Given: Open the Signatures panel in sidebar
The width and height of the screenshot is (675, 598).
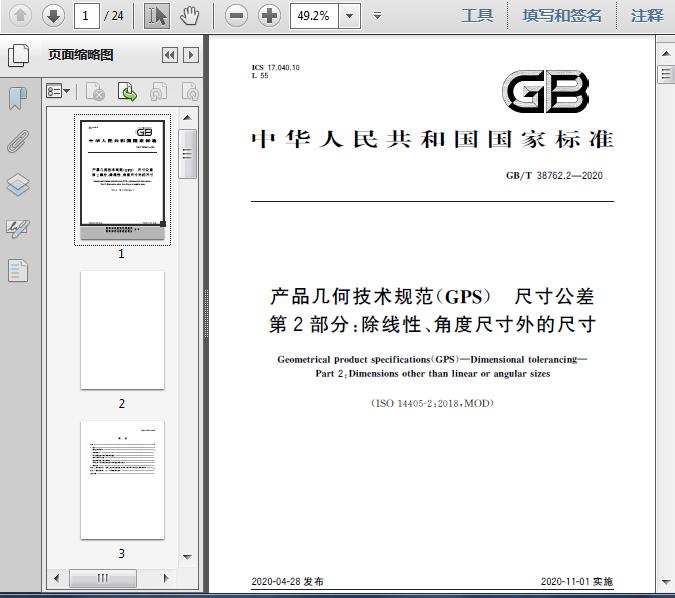Looking at the screenshot, I should point(18,227).
